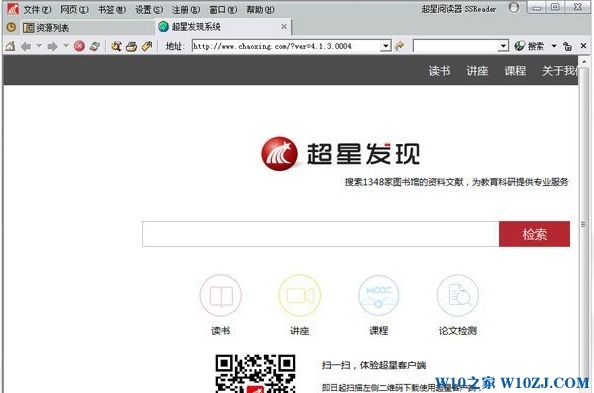Screen dimensions: 594x393
Task: Open the 书签 menu
Action: pyautogui.click(x=112, y=9)
